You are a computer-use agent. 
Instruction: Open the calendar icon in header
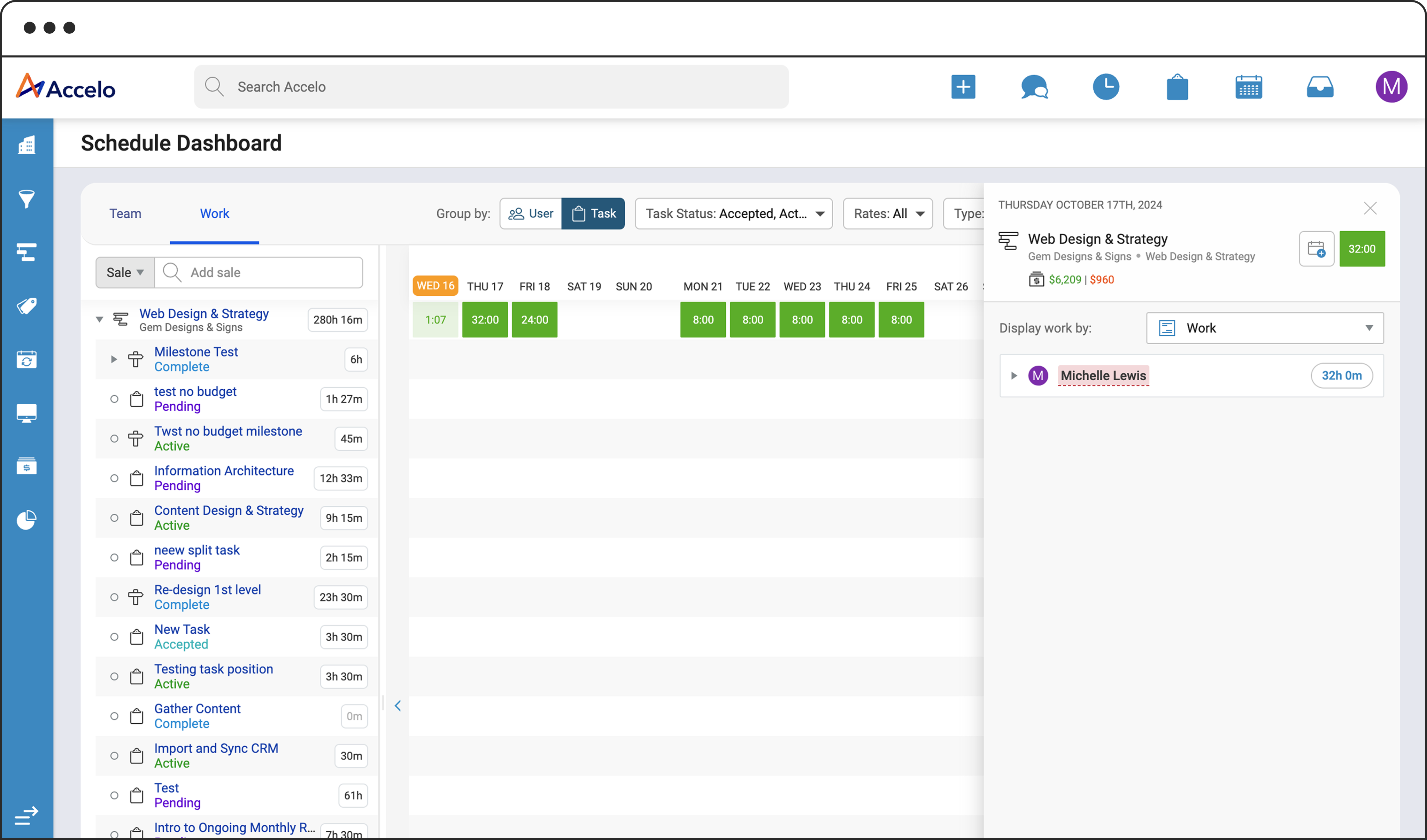tap(1248, 87)
